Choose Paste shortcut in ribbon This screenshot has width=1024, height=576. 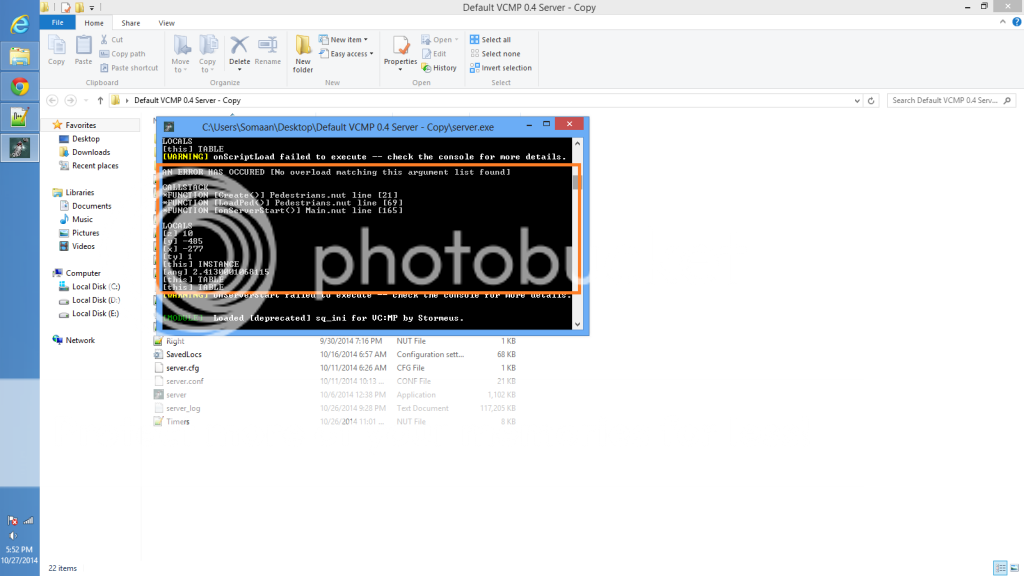point(129,68)
